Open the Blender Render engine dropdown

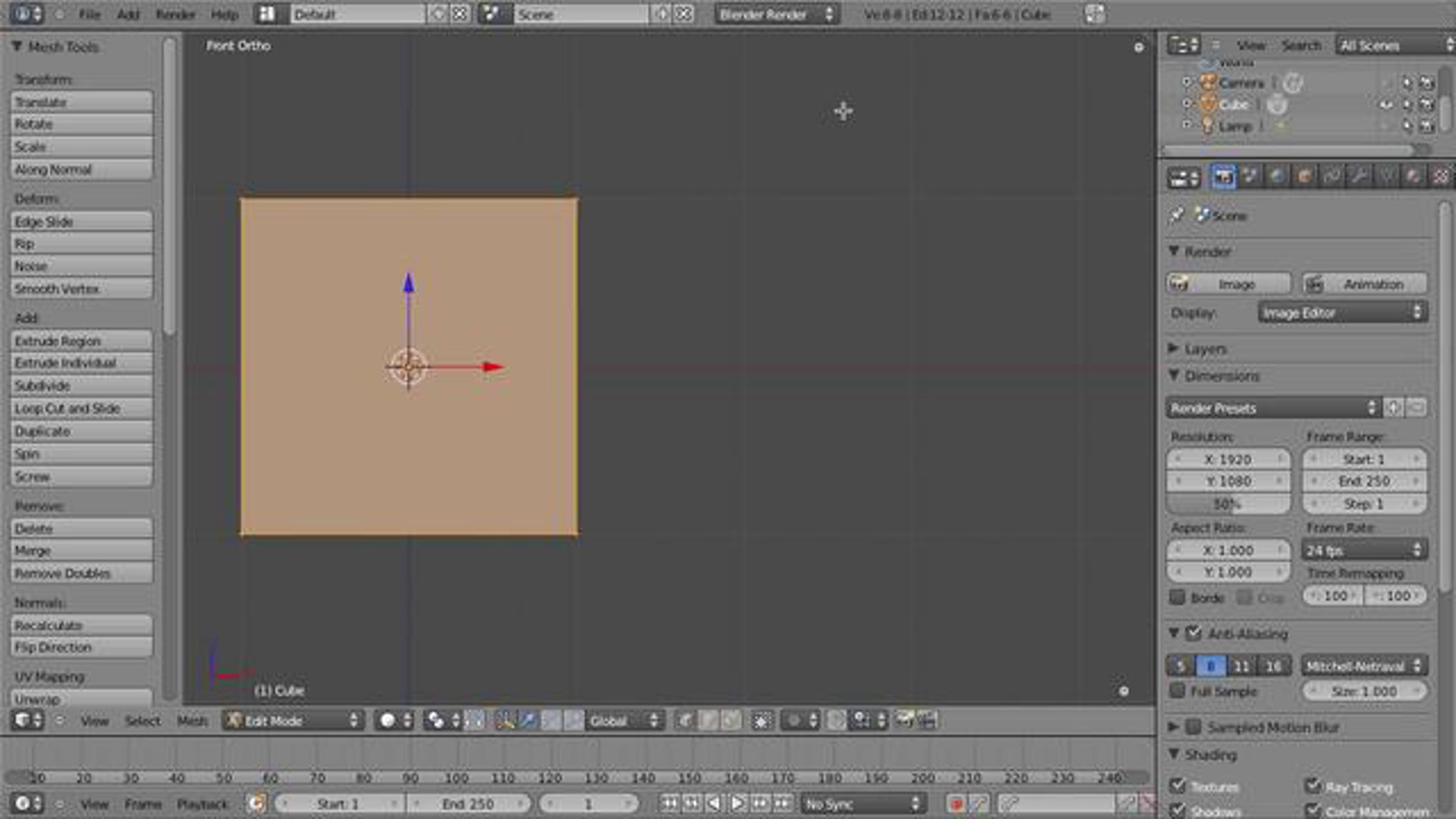coord(777,14)
